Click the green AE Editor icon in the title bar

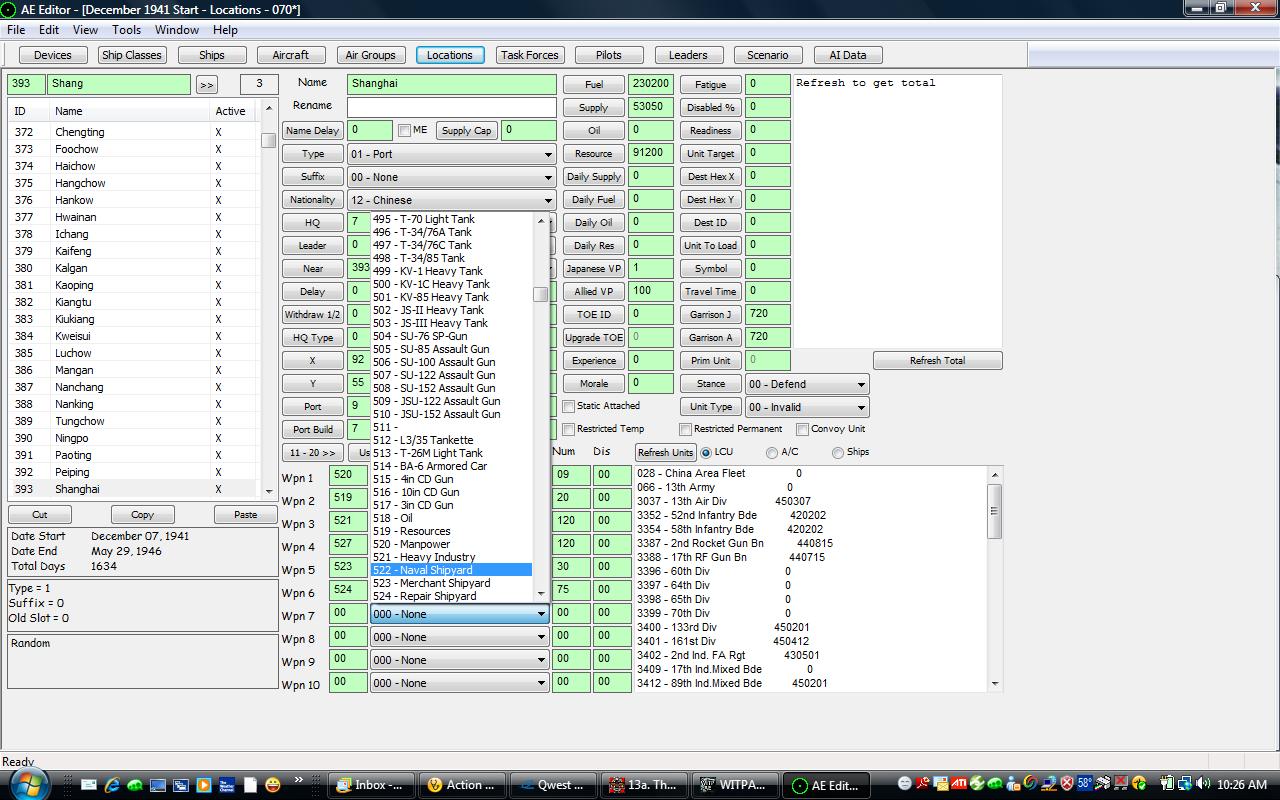(9, 9)
